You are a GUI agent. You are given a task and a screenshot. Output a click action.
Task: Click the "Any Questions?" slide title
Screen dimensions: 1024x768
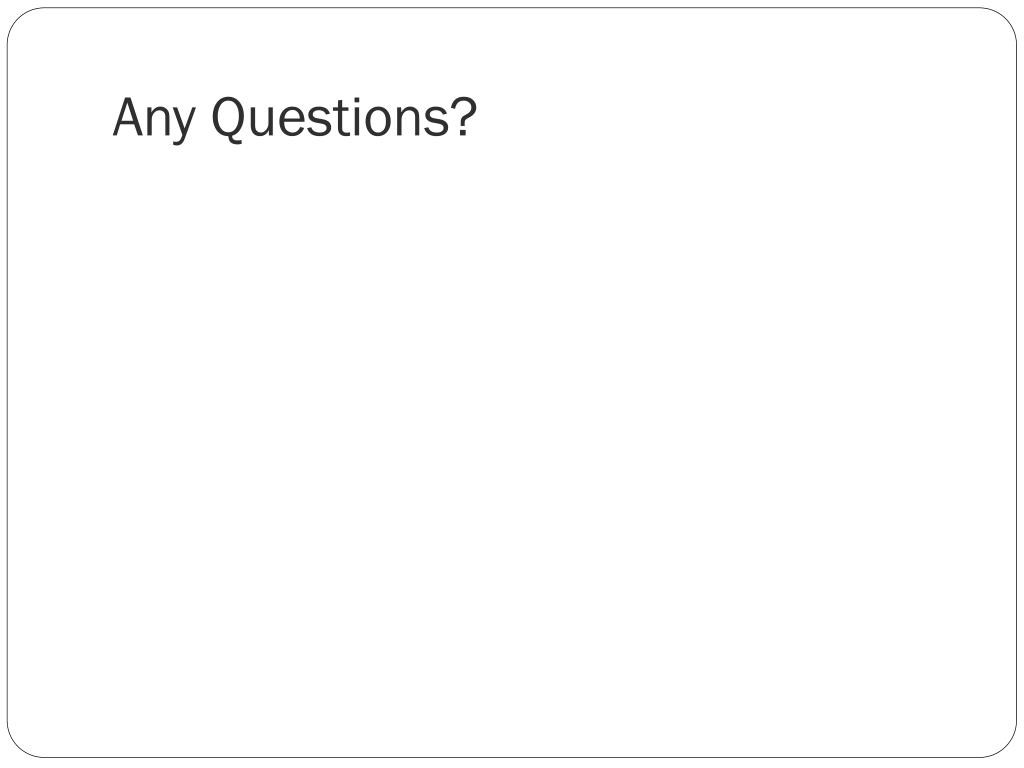[295, 118]
